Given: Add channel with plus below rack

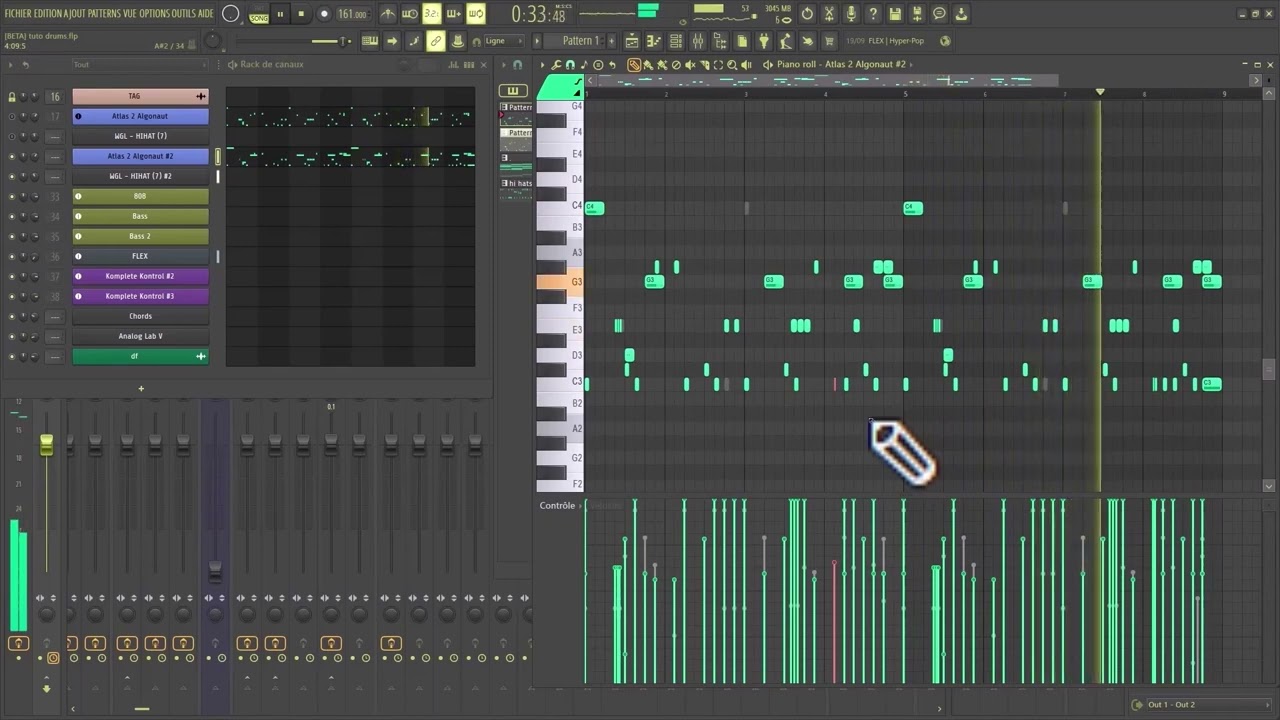Looking at the screenshot, I should [x=141, y=388].
